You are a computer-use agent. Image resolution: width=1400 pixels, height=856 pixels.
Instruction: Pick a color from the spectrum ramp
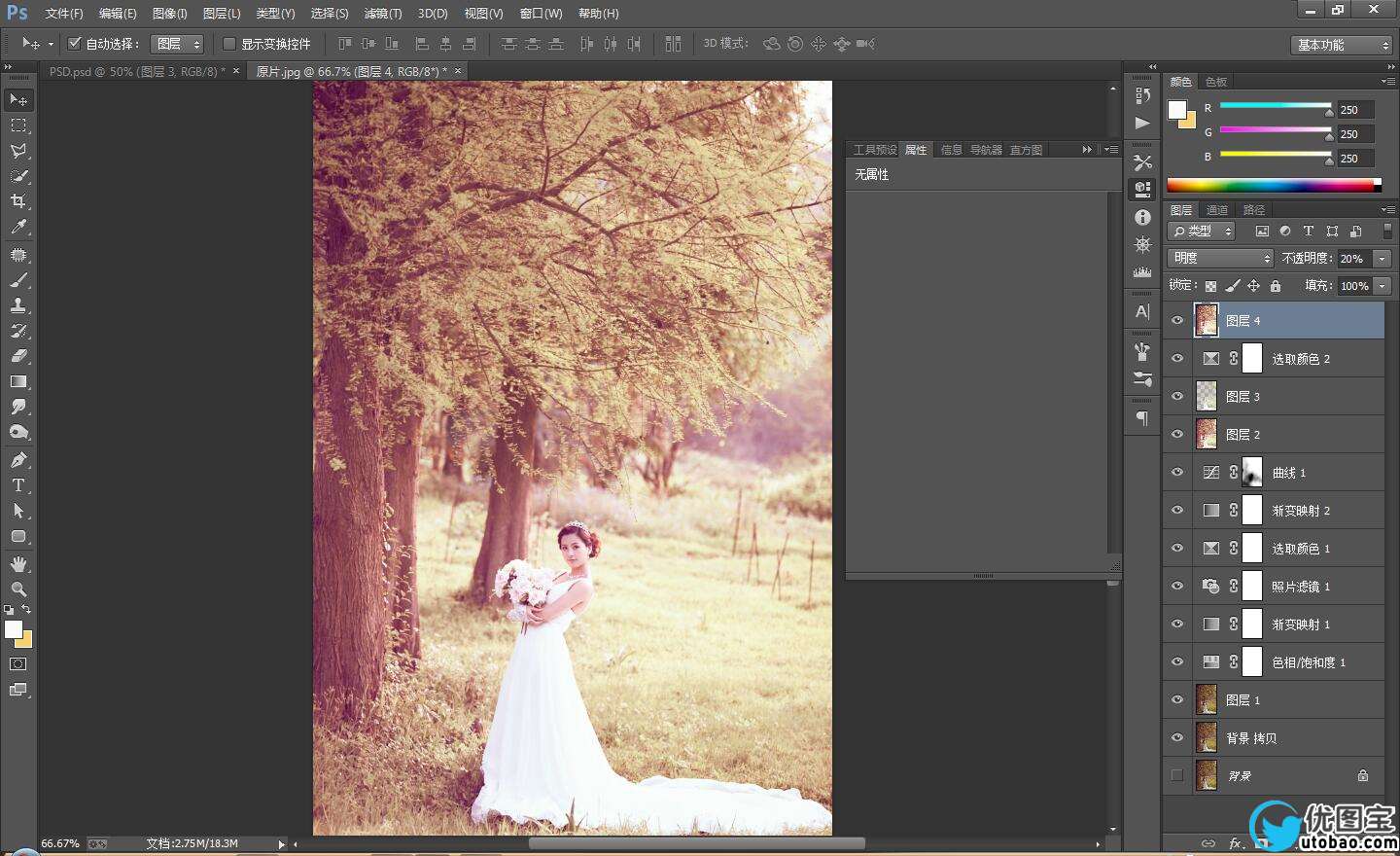(1274, 185)
